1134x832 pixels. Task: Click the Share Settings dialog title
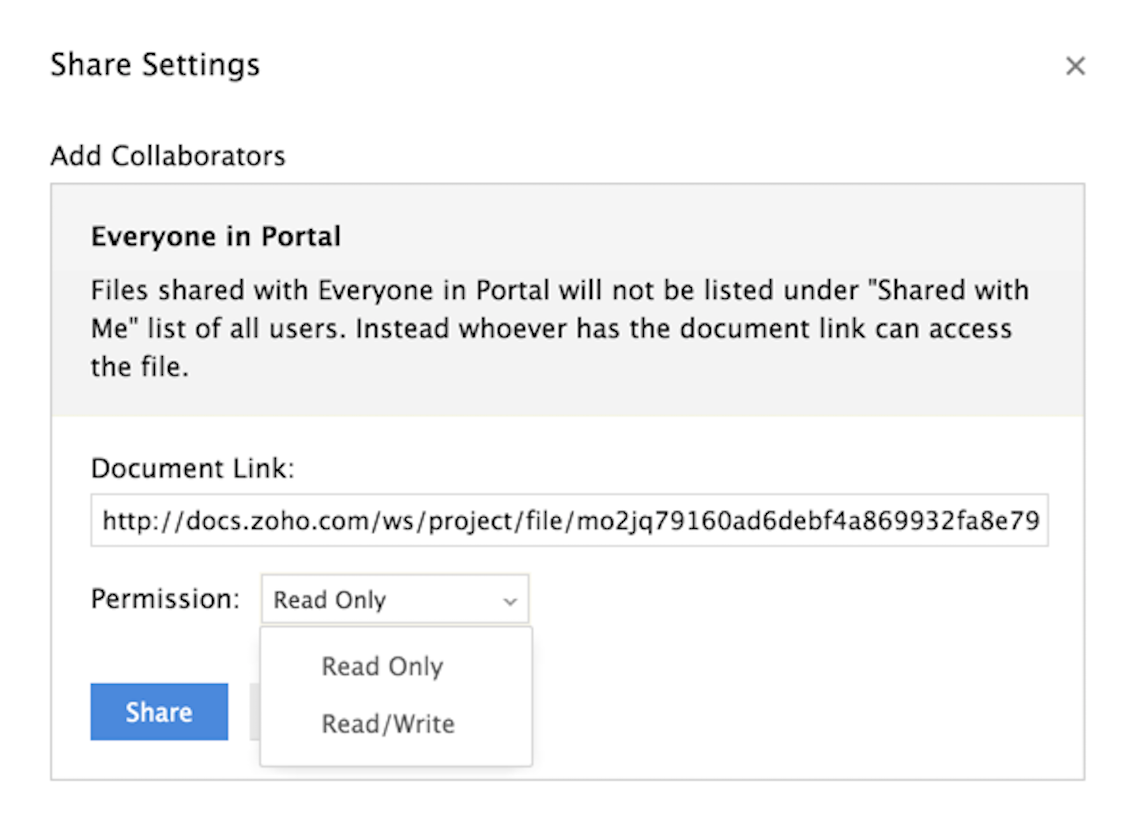155,65
